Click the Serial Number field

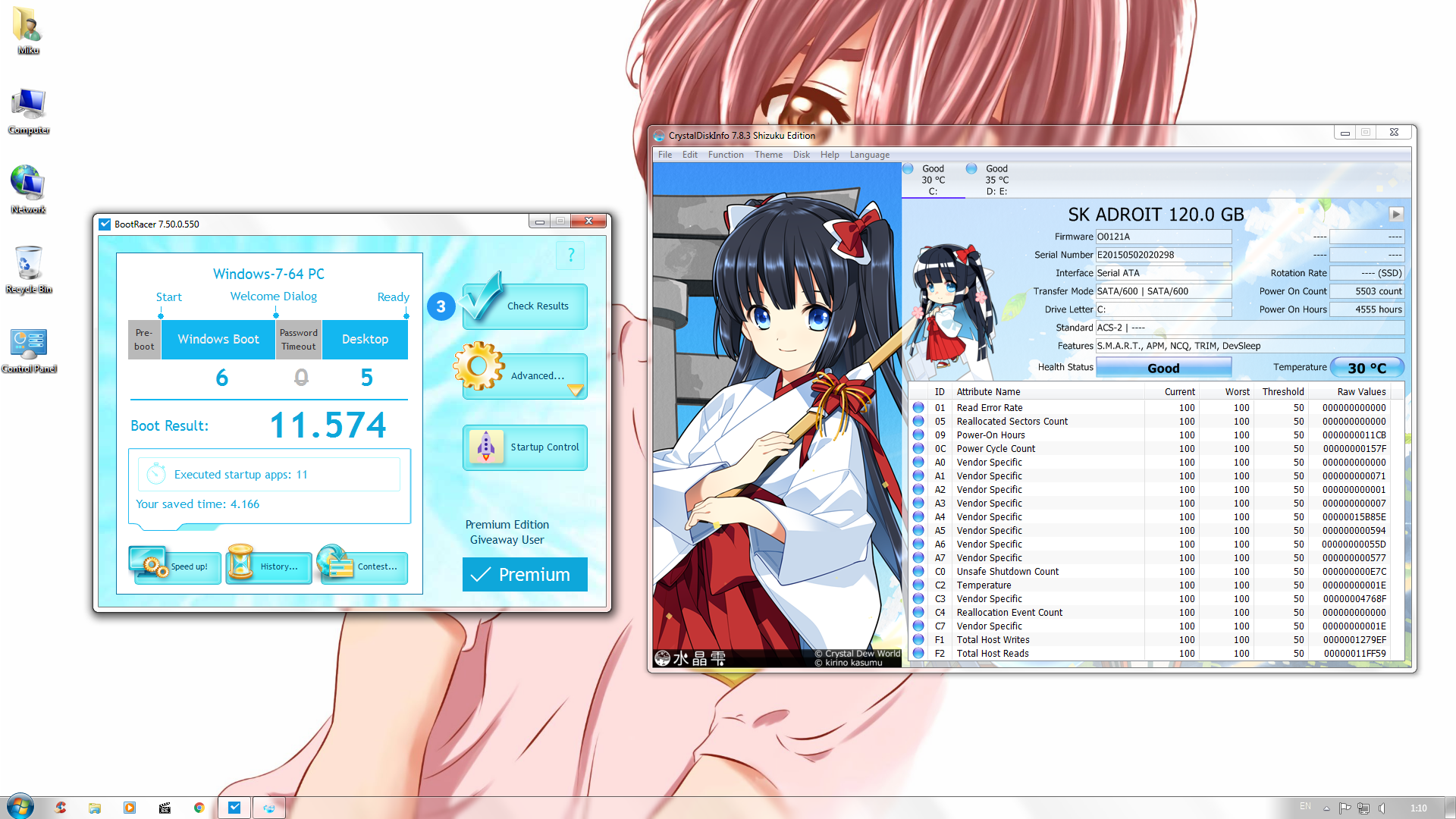coord(1163,255)
